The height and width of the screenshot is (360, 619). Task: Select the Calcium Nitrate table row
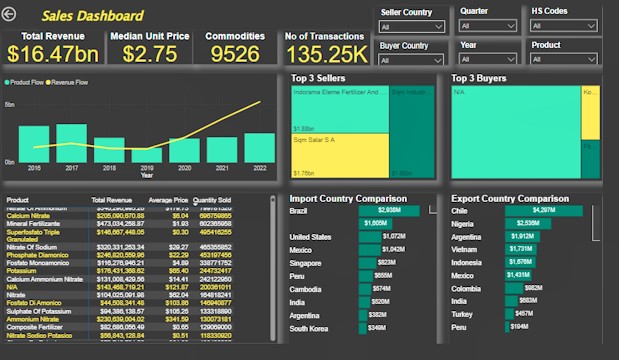pyautogui.click(x=119, y=216)
